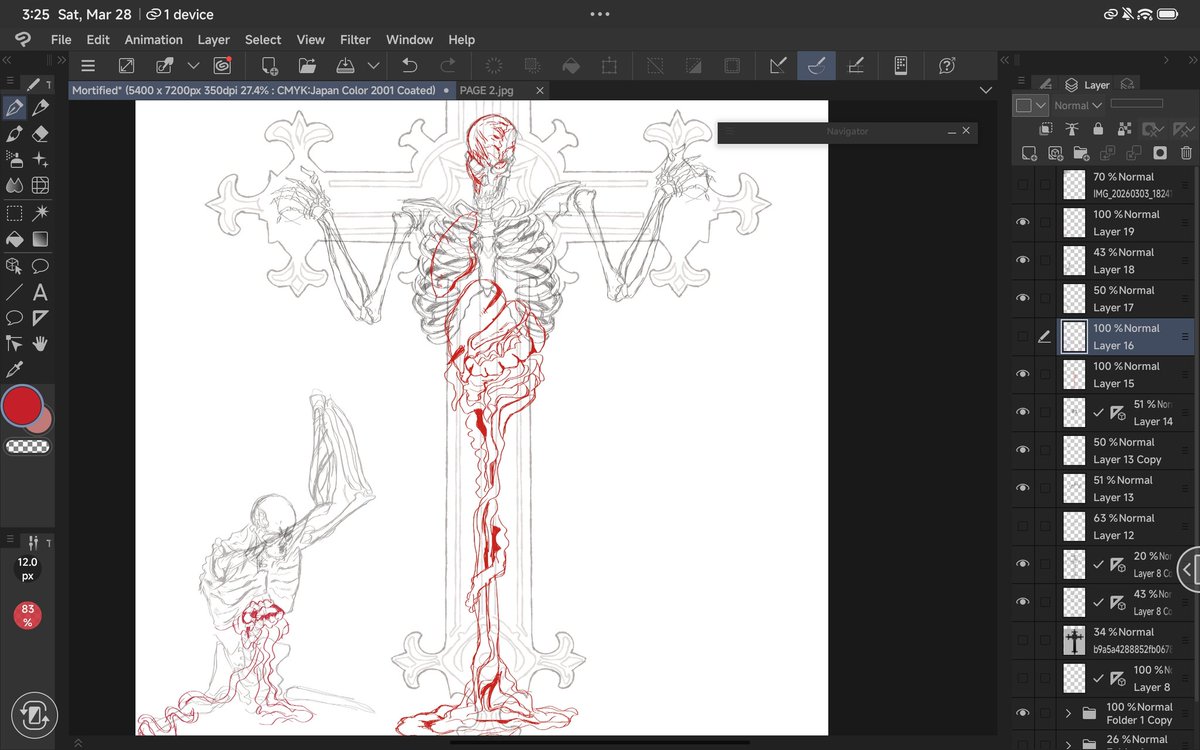Switch to the PAGE 2.jpg tab
The height and width of the screenshot is (750, 1200).
(x=487, y=90)
